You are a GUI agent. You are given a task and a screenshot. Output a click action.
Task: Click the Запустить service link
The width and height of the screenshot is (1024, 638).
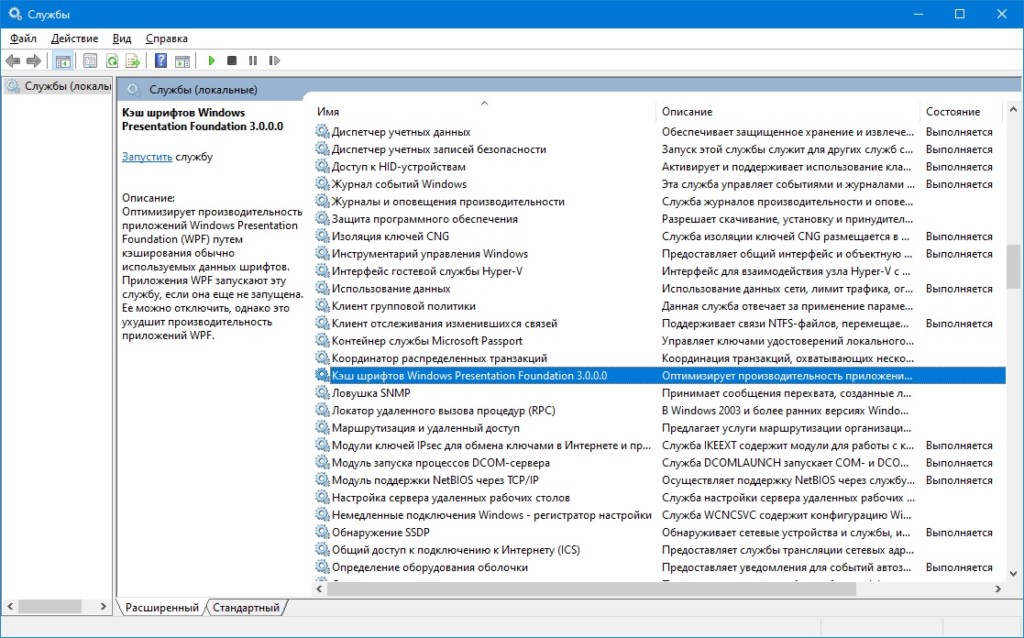(x=147, y=157)
